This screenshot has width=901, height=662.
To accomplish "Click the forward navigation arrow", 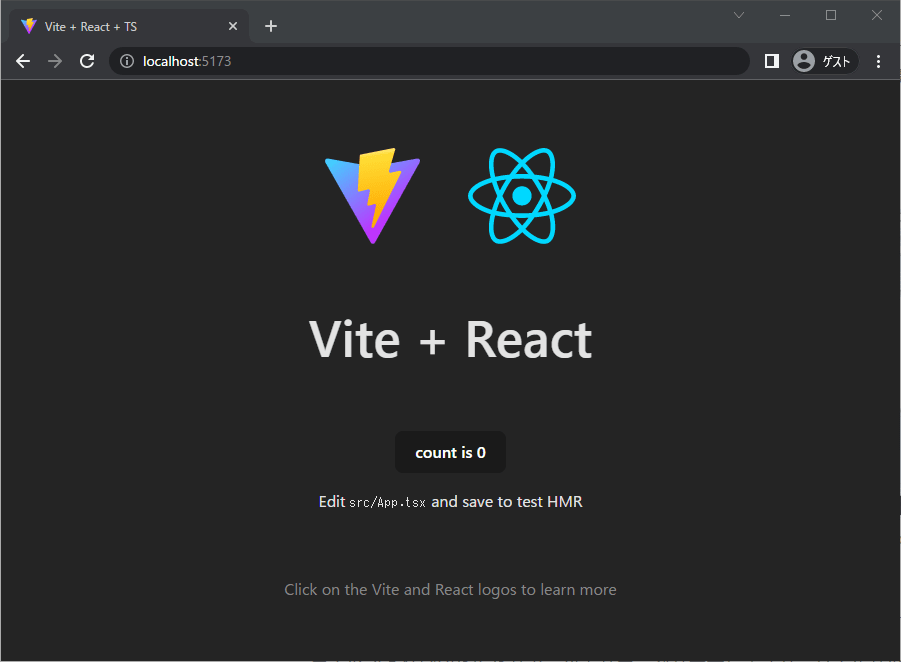I will click(x=55, y=61).
